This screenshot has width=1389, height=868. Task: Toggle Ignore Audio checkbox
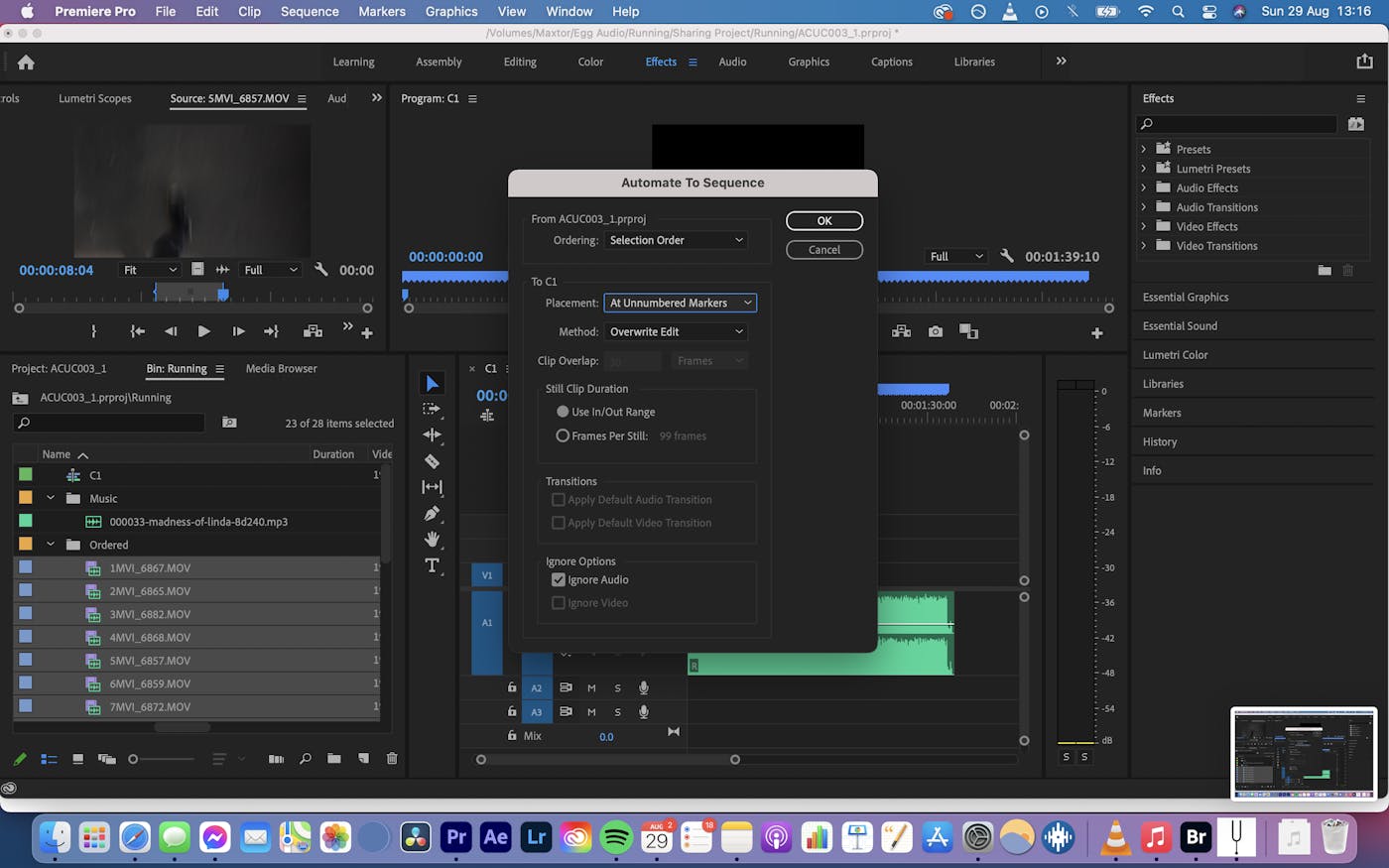(559, 579)
